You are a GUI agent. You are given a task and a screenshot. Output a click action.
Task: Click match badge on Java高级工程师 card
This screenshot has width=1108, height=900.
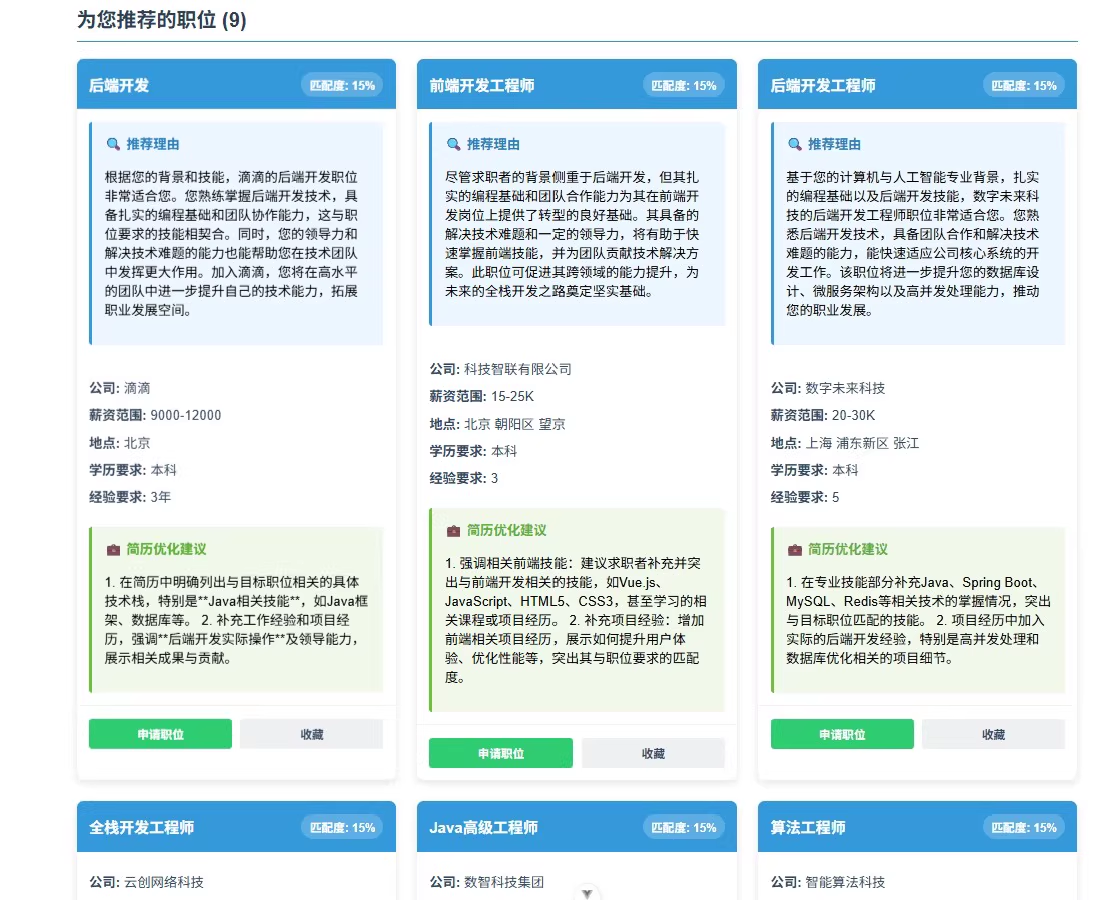[683, 827]
